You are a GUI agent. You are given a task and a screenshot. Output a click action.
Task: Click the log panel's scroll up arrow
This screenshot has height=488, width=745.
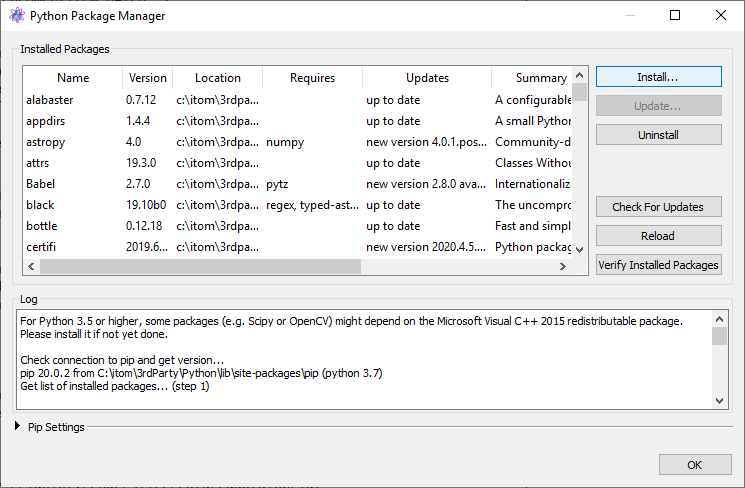pos(719,319)
